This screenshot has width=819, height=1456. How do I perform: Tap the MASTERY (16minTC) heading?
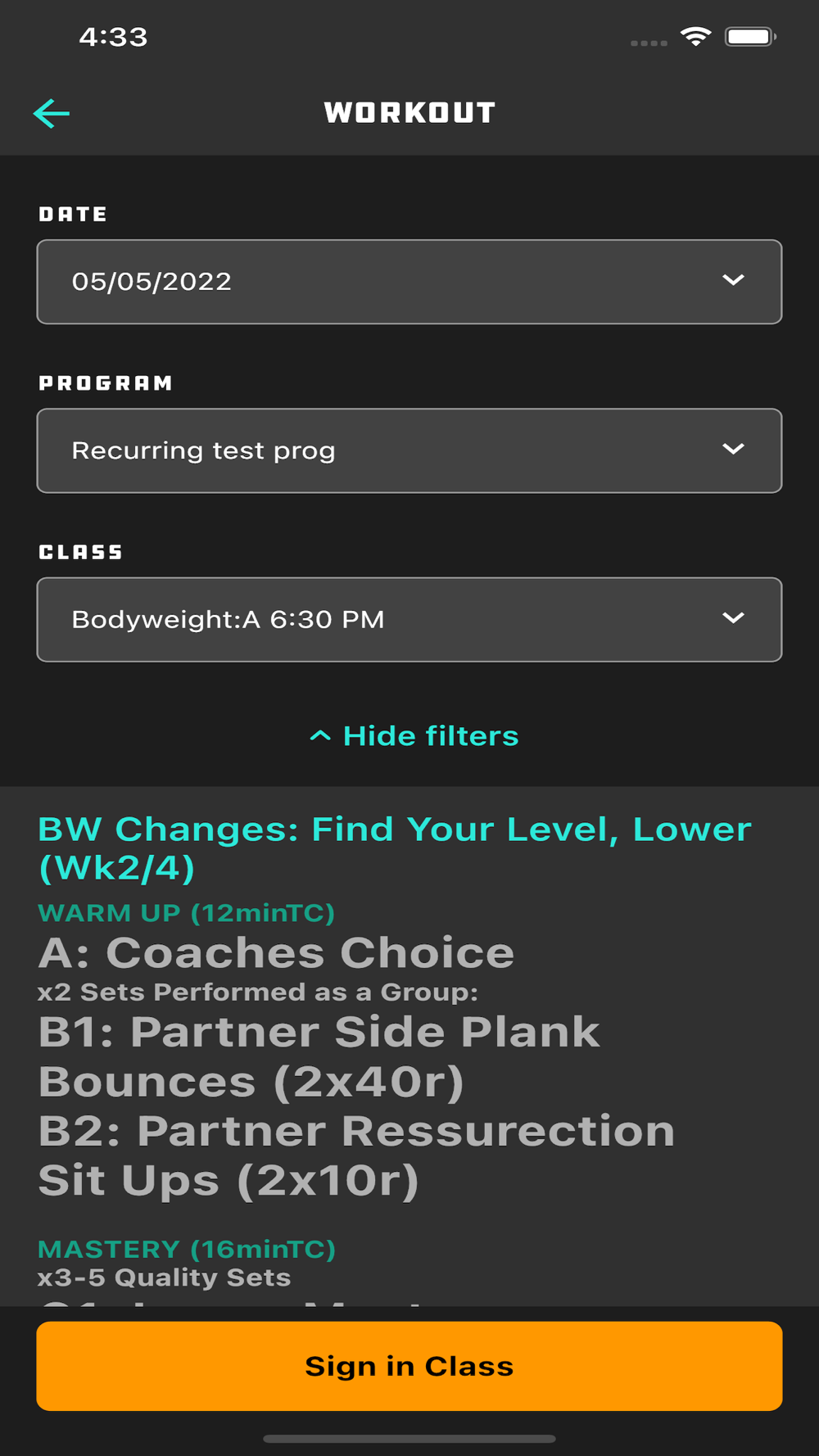point(187,1249)
